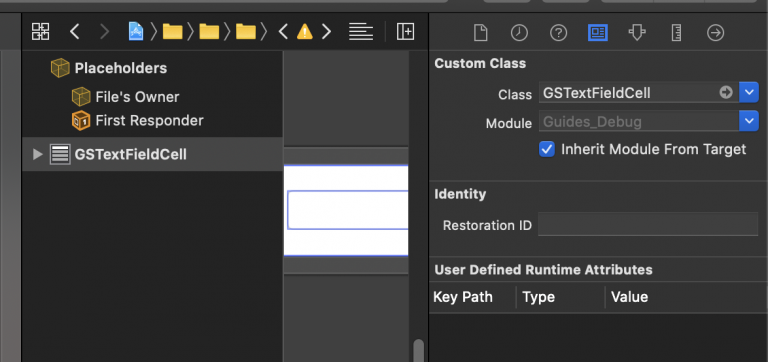Click the User Defined Runtime Attributes header
Image resolution: width=768 pixels, height=362 pixels.
pos(543,270)
